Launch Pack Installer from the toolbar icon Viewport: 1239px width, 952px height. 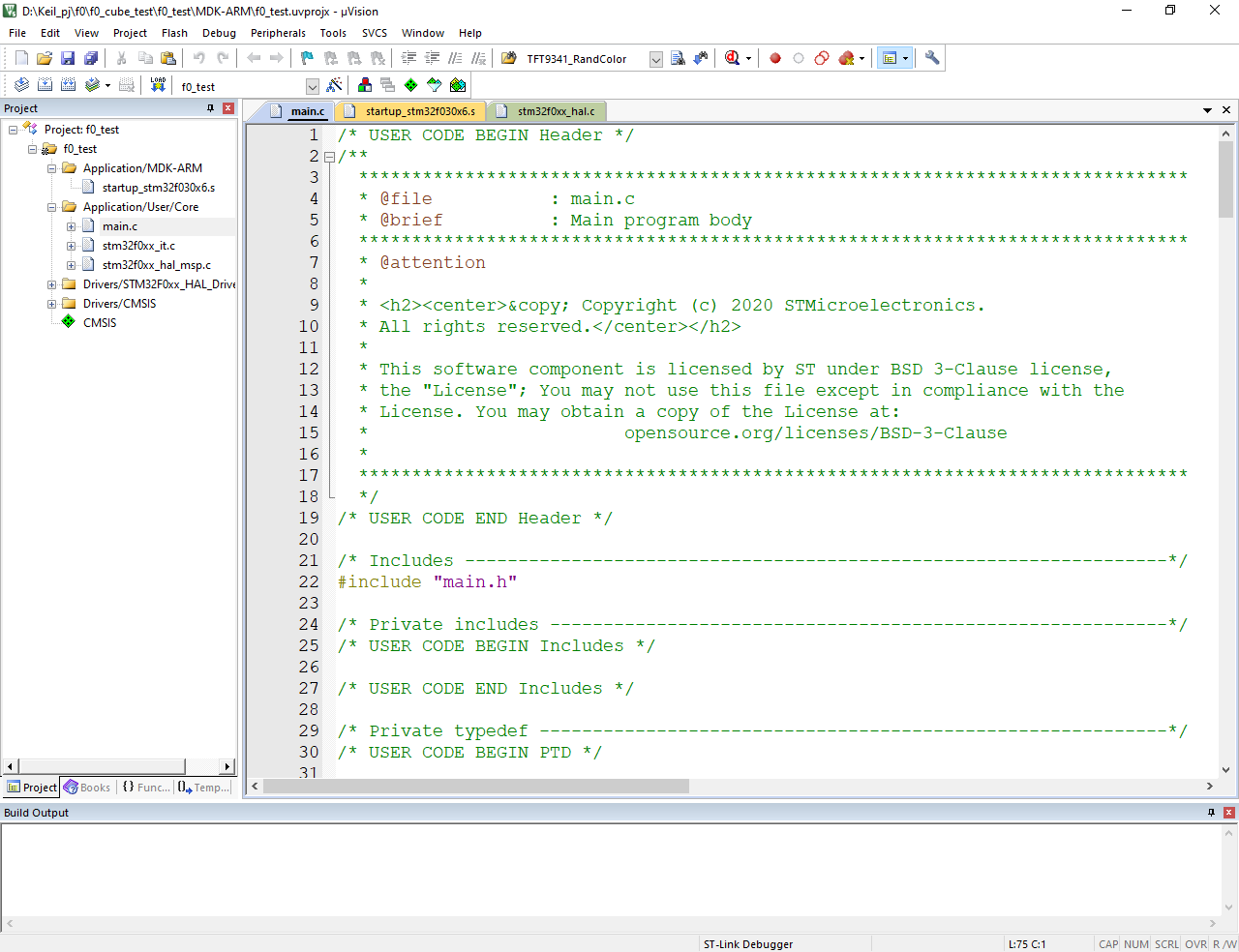pos(458,85)
